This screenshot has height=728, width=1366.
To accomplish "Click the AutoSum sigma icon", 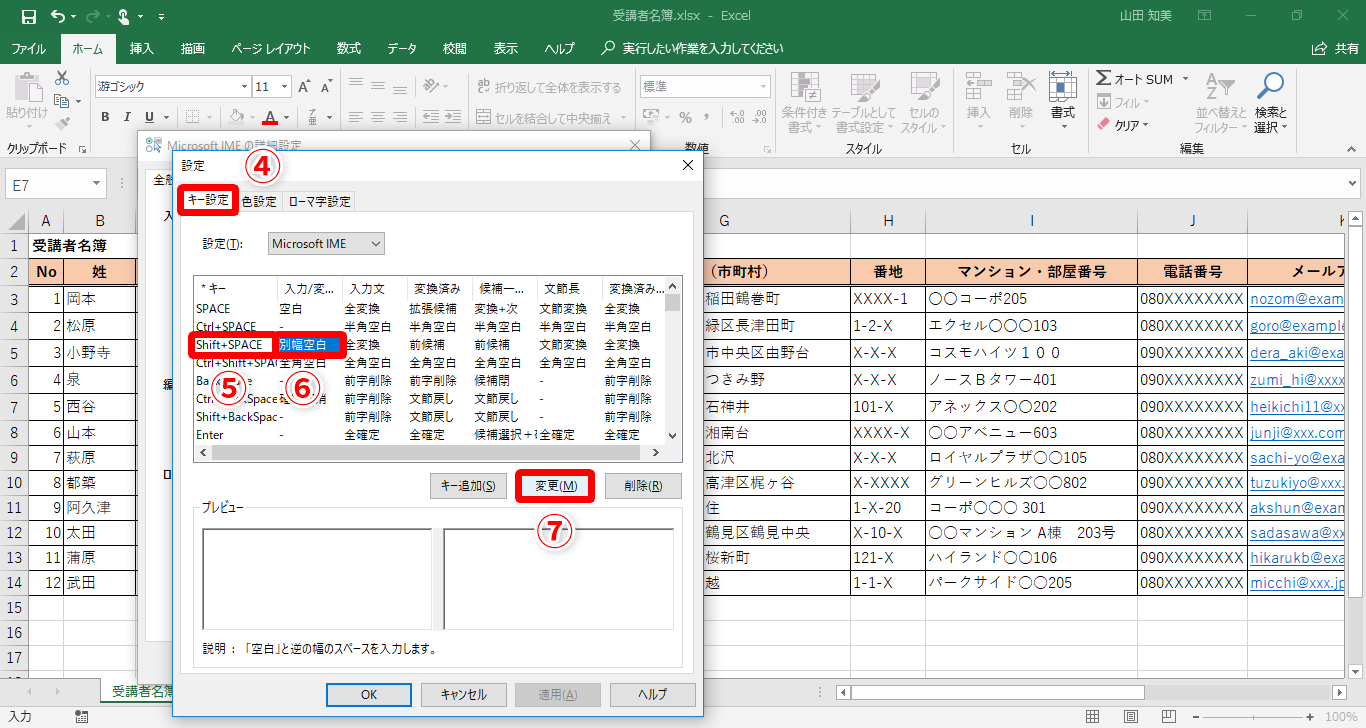I will coord(1103,79).
